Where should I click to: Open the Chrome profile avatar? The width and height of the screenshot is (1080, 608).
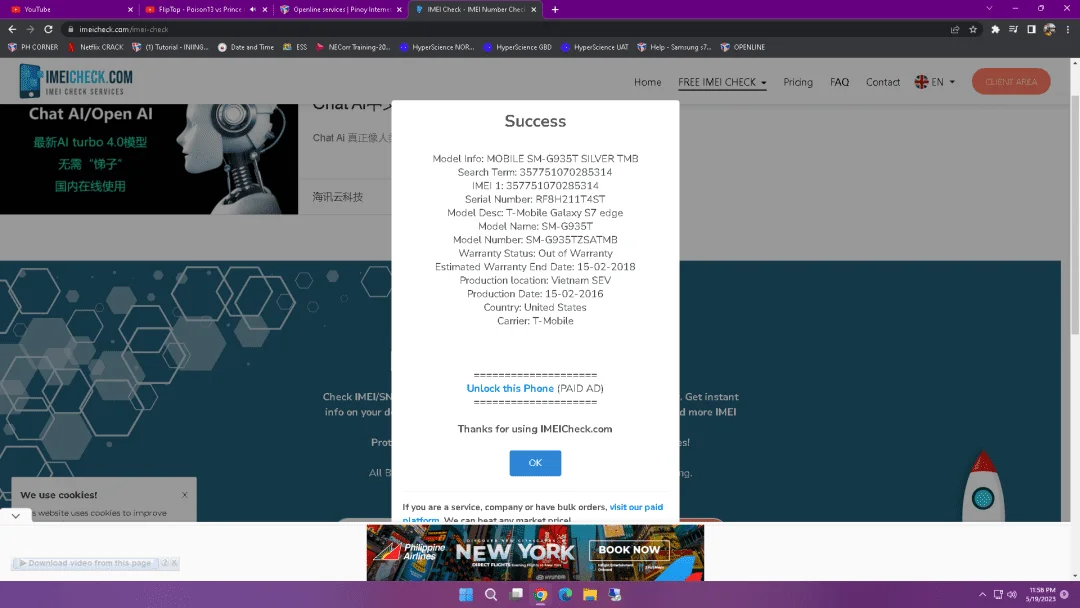pyautogui.click(x=1049, y=29)
